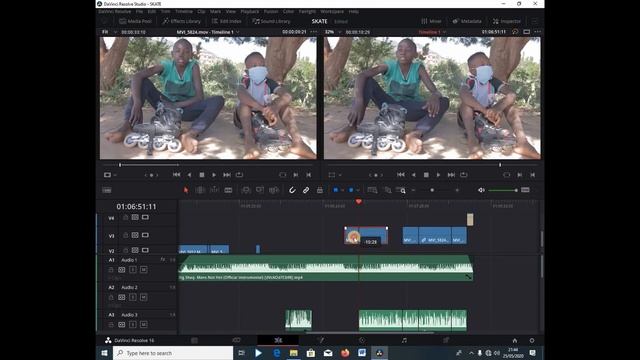Click the timeline zoom plus icon
The image size is (640, 360).
click(x=457, y=190)
